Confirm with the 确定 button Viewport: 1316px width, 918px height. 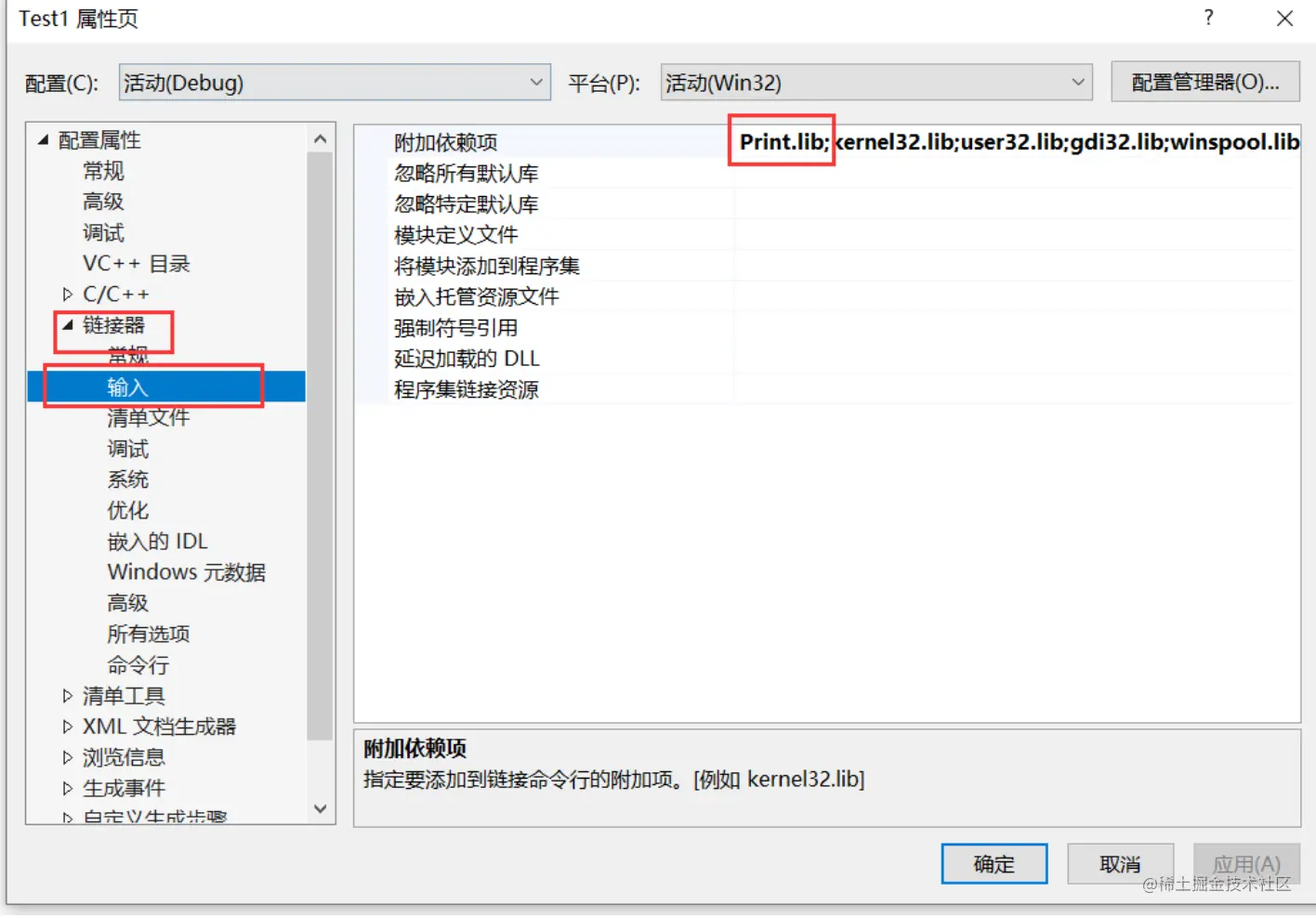point(994,864)
